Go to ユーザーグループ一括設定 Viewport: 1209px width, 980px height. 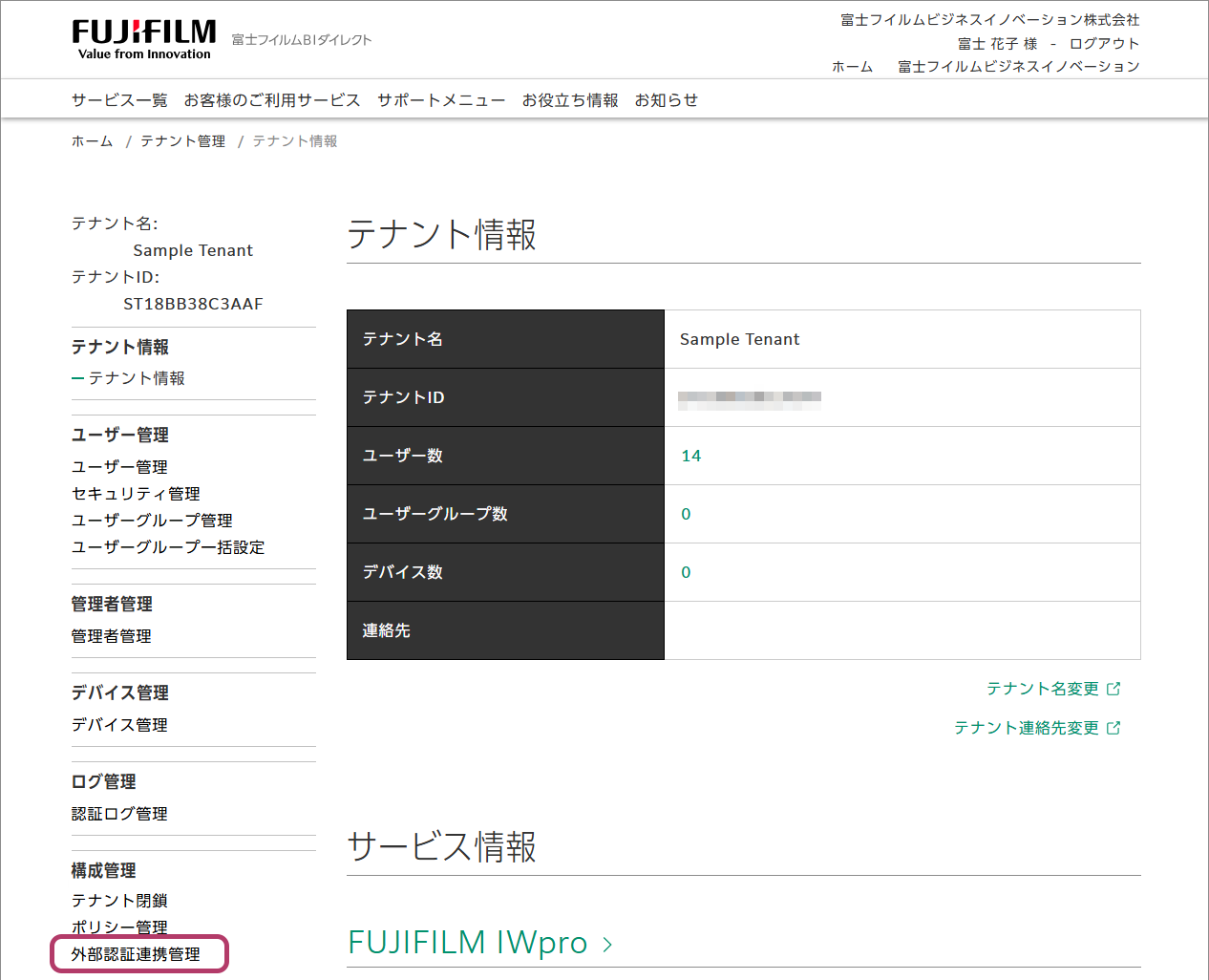tap(168, 547)
